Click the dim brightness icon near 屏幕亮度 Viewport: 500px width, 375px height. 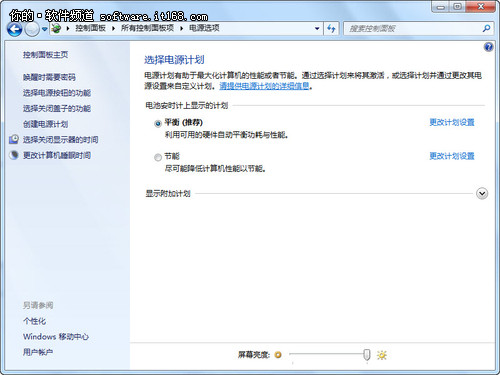(278, 355)
